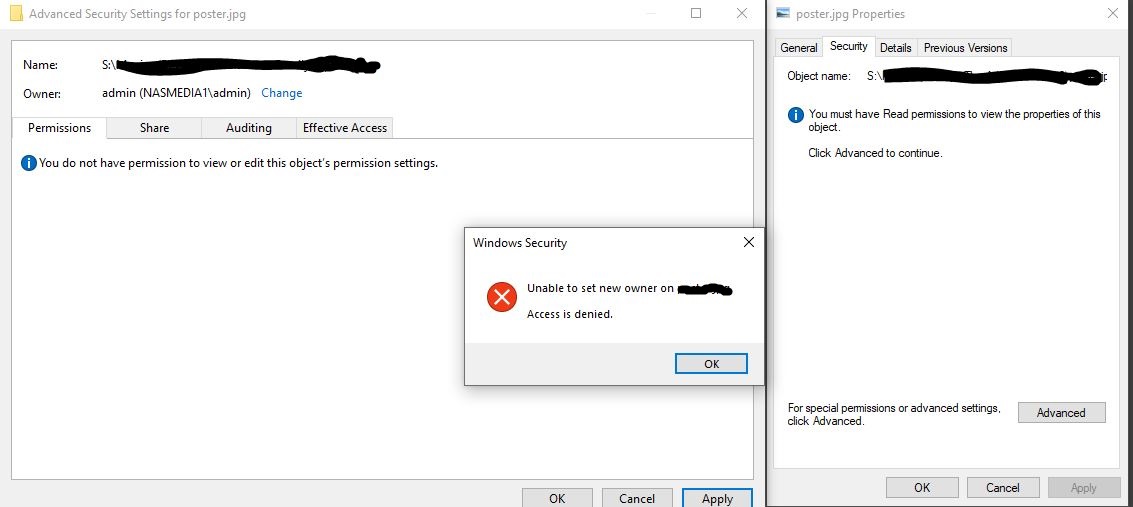
Task: Click the red error icon in Windows Security
Action: click(x=501, y=297)
